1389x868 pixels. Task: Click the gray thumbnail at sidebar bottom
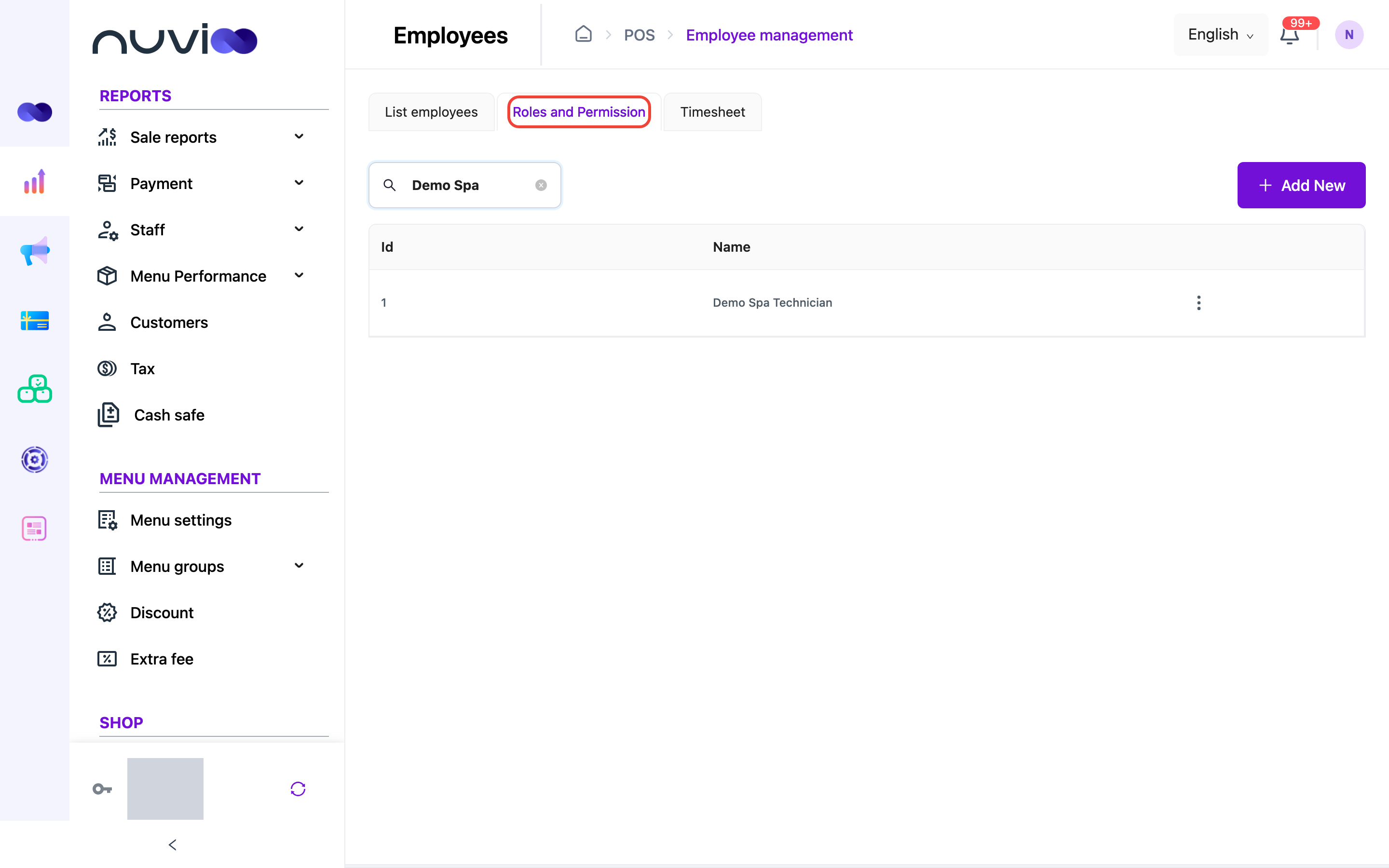point(165,789)
